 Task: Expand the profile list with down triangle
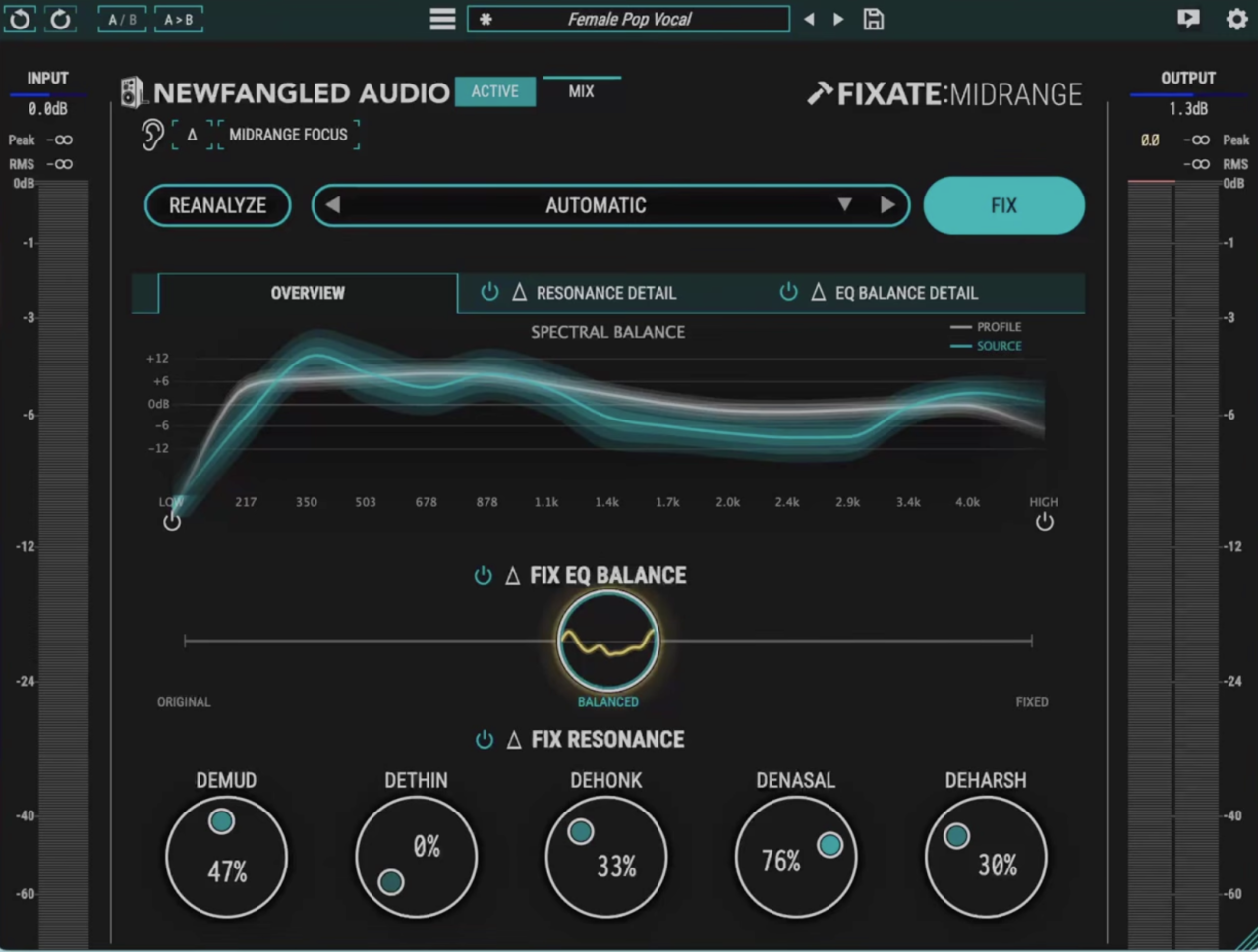pos(844,204)
